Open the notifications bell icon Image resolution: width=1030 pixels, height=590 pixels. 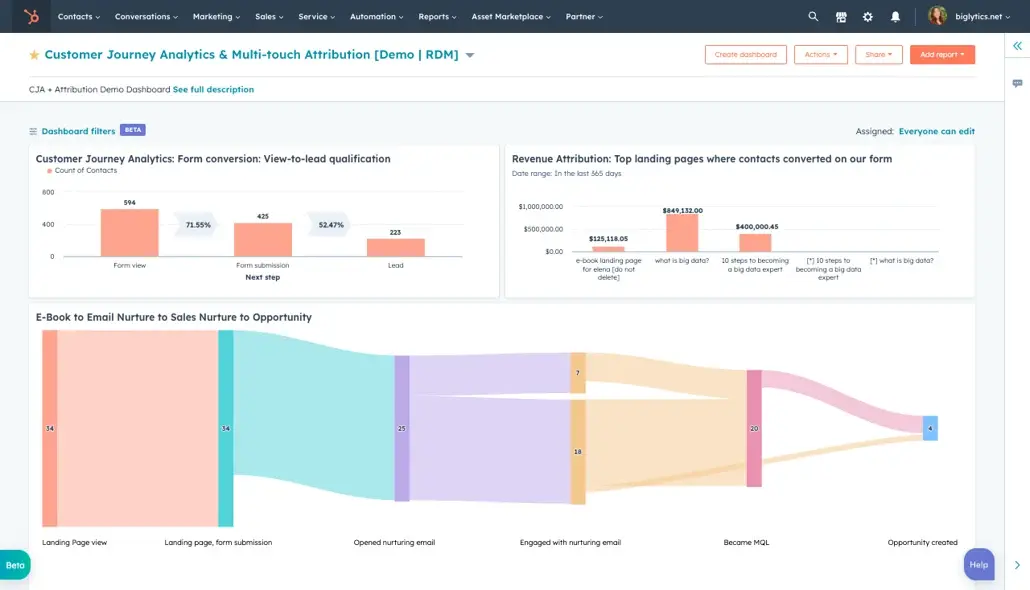893,16
